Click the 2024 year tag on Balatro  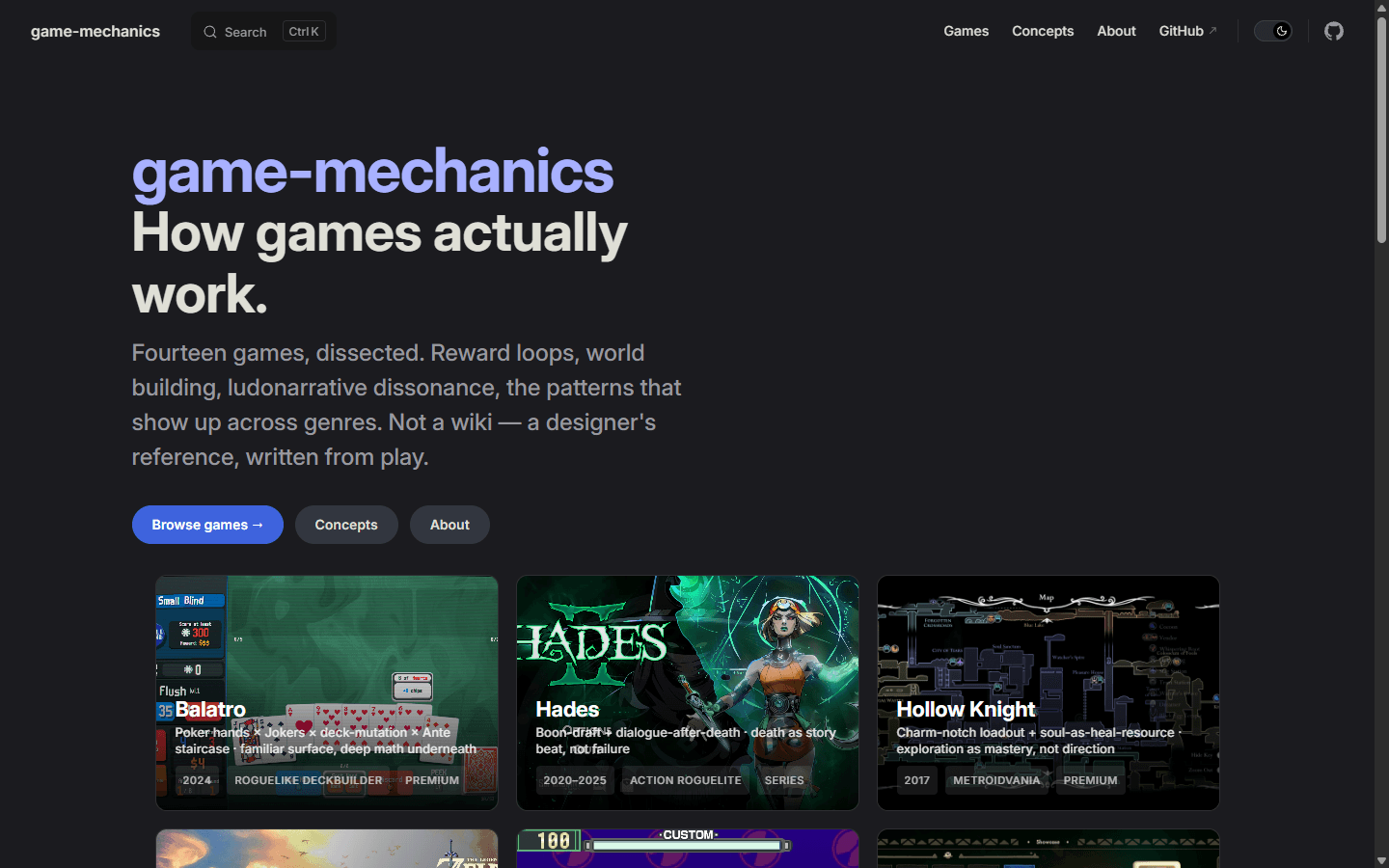click(x=197, y=780)
